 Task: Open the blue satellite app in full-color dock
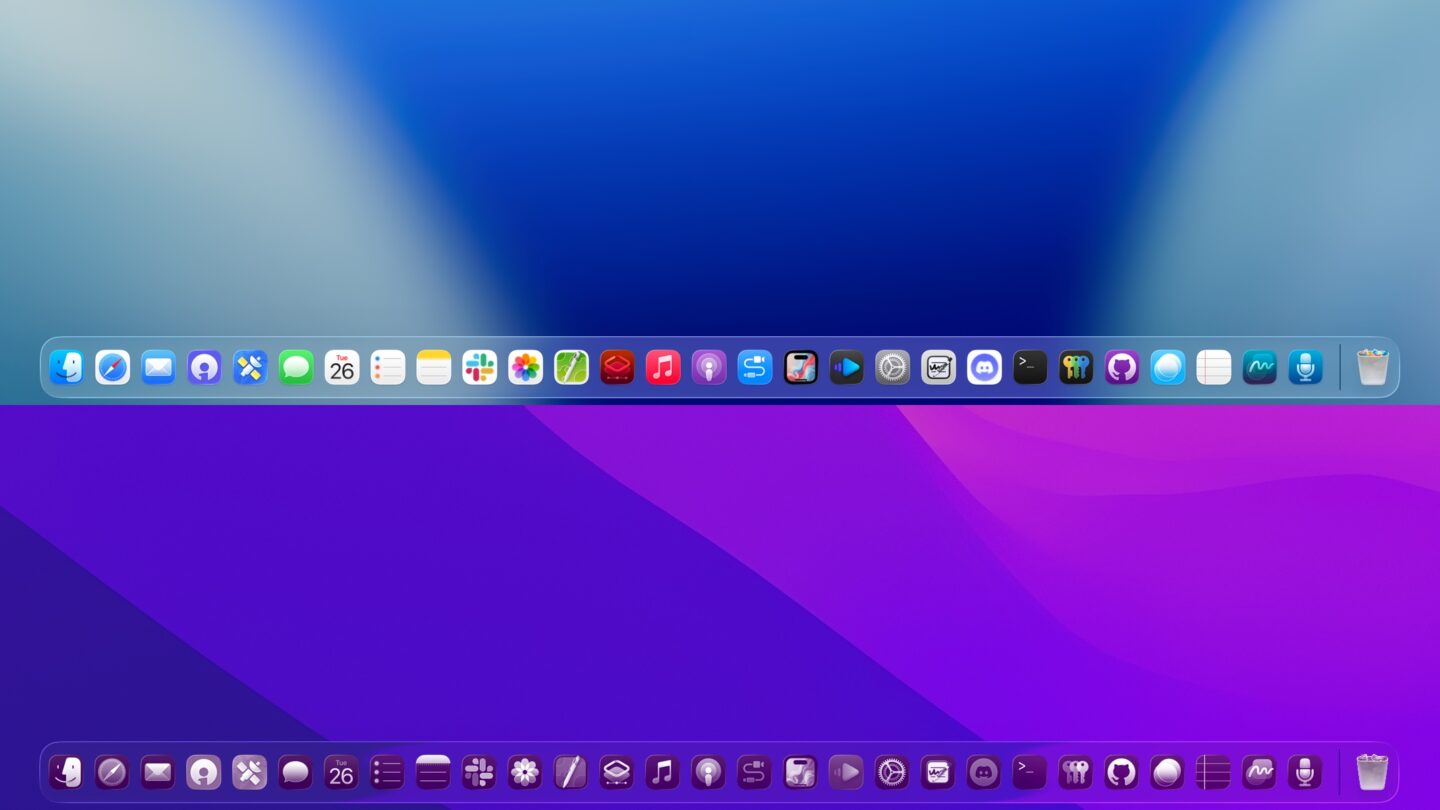pyautogui.click(x=250, y=367)
